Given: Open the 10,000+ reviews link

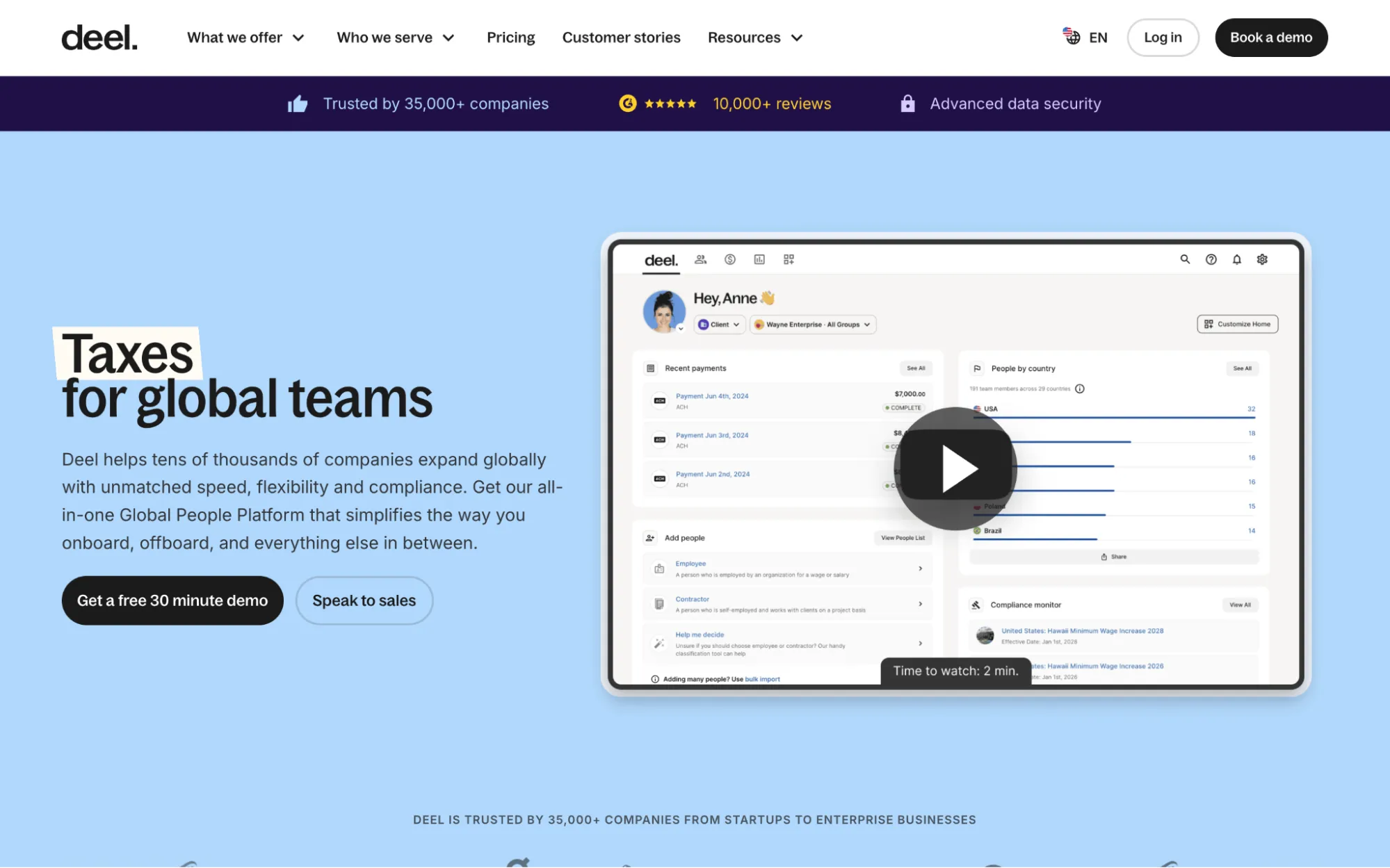Looking at the screenshot, I should (x=772, y=104).
